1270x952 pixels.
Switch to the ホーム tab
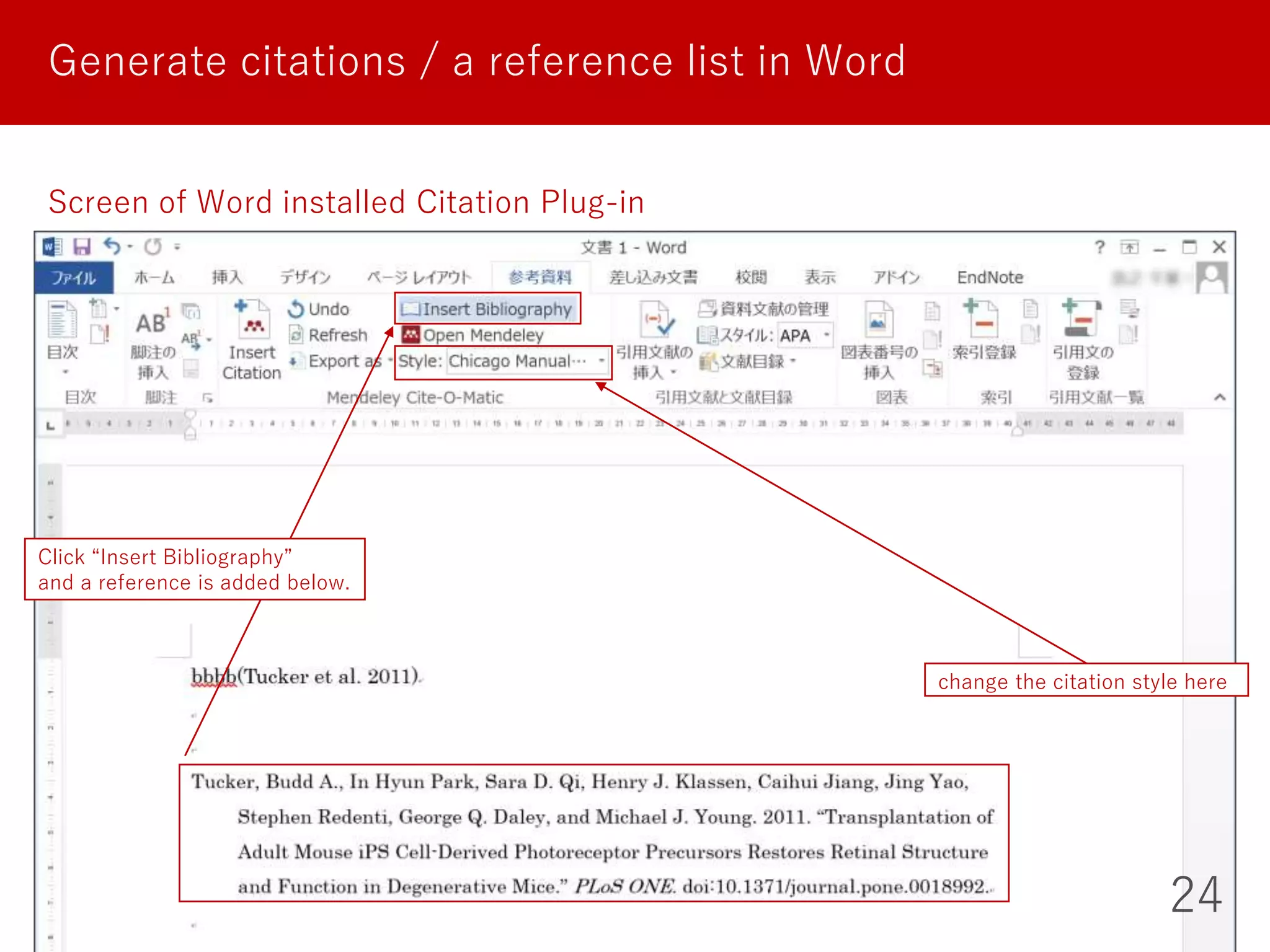(154, 277)
